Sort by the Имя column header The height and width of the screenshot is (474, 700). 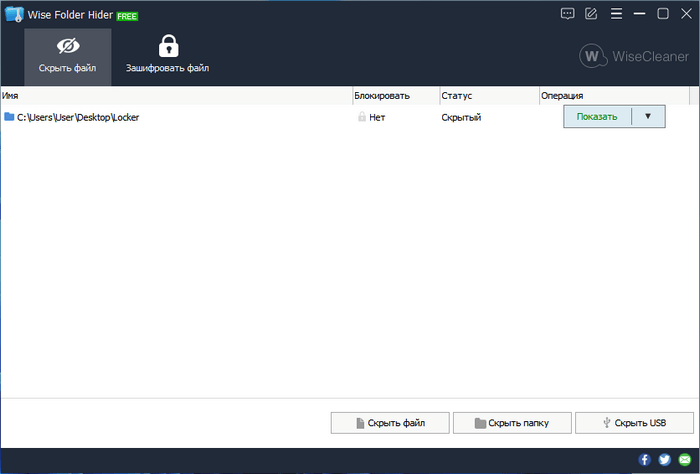[176, 96]
